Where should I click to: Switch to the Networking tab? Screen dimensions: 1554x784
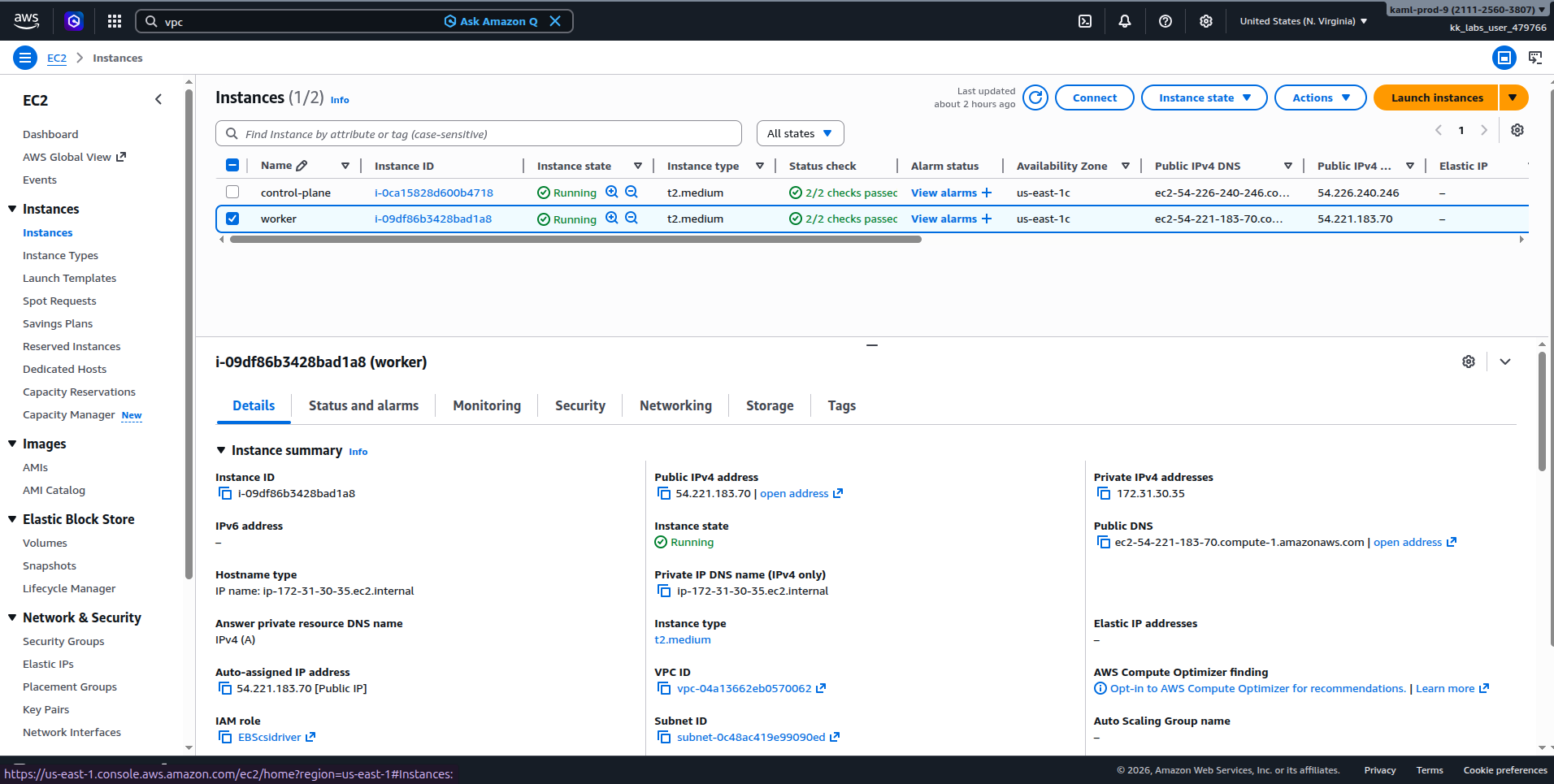tap(675, 405)
